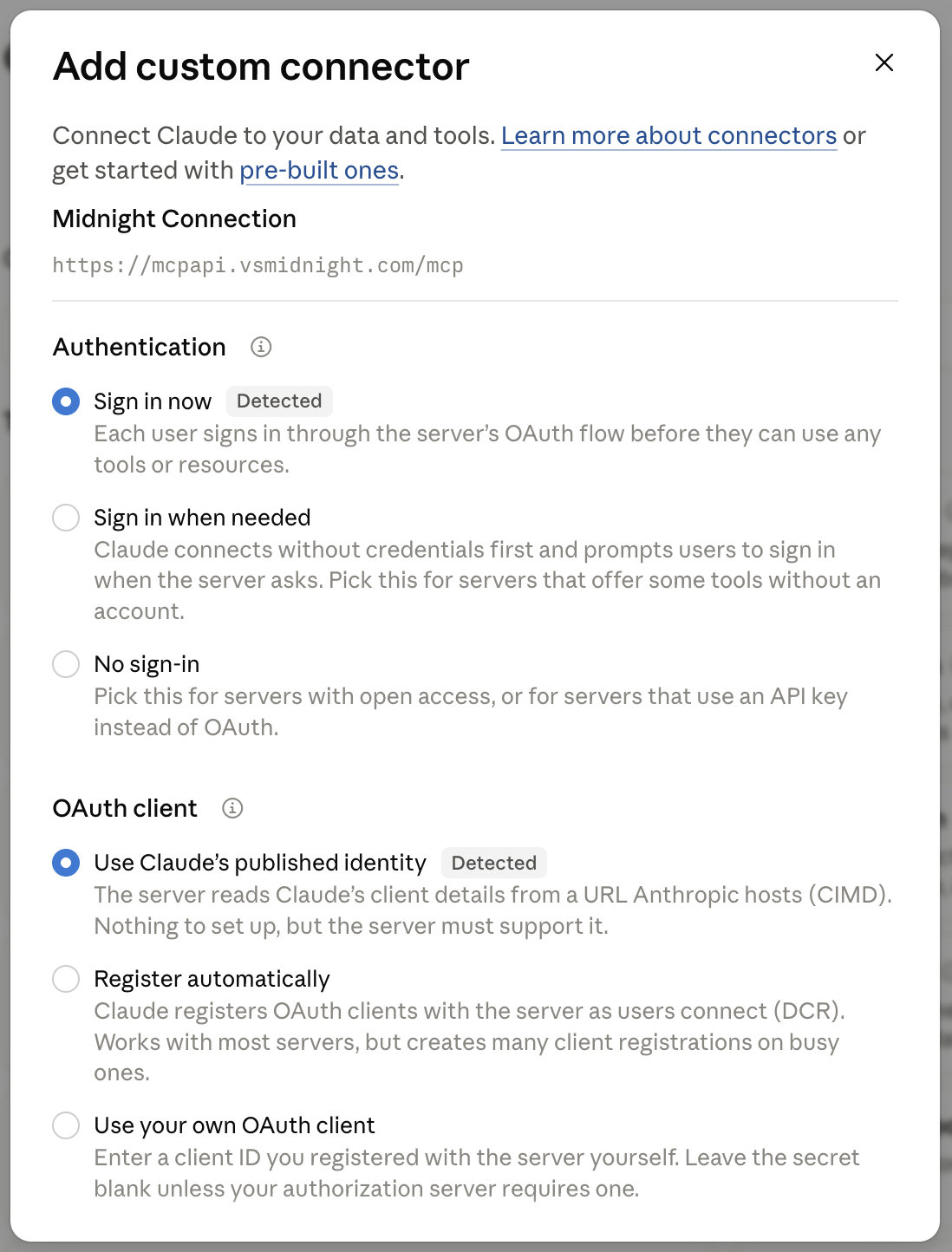Click the Detected badge beside Sign in now
The width and height of the screenshot is (952, 1252).
[279, 401]
